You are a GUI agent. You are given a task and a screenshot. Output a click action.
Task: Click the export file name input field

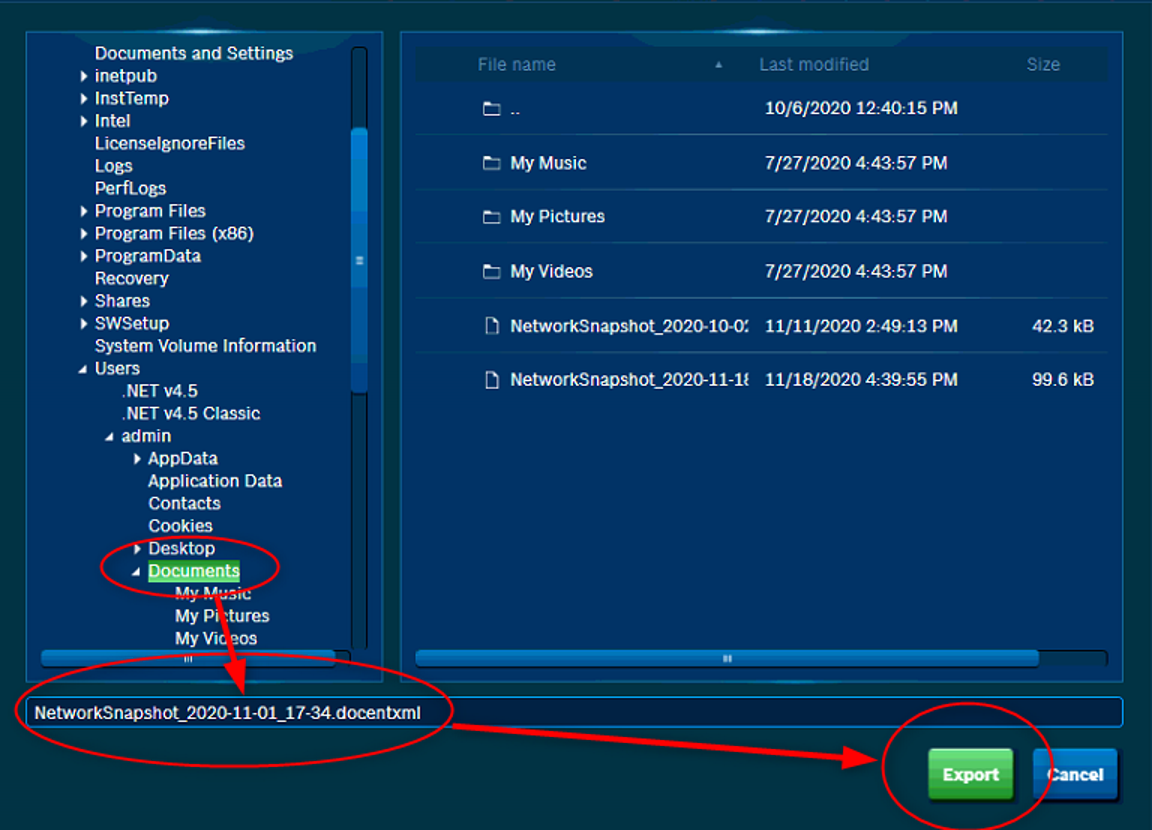(x=575, y=712)
